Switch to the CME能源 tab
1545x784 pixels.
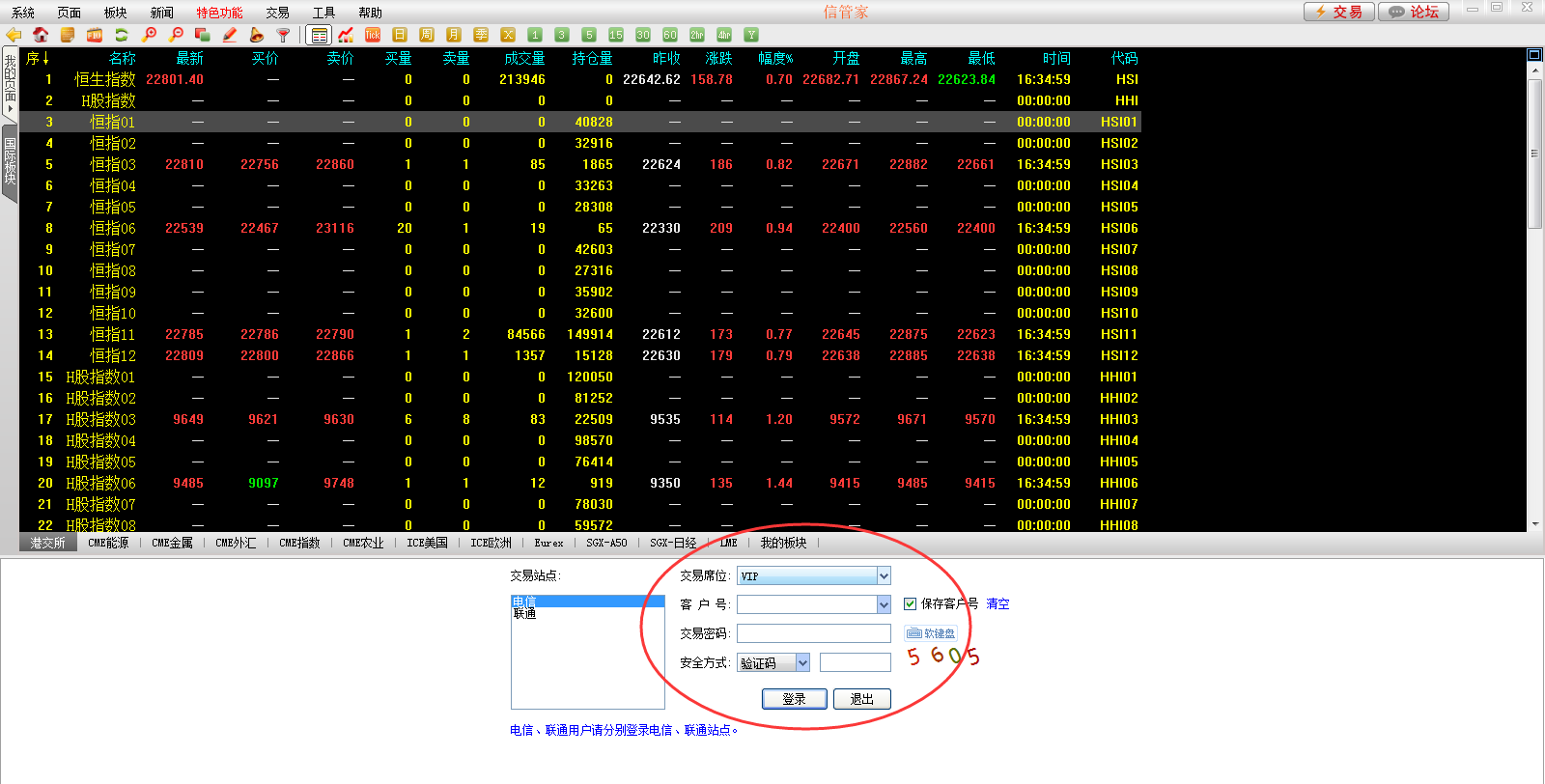coord(108,543)
